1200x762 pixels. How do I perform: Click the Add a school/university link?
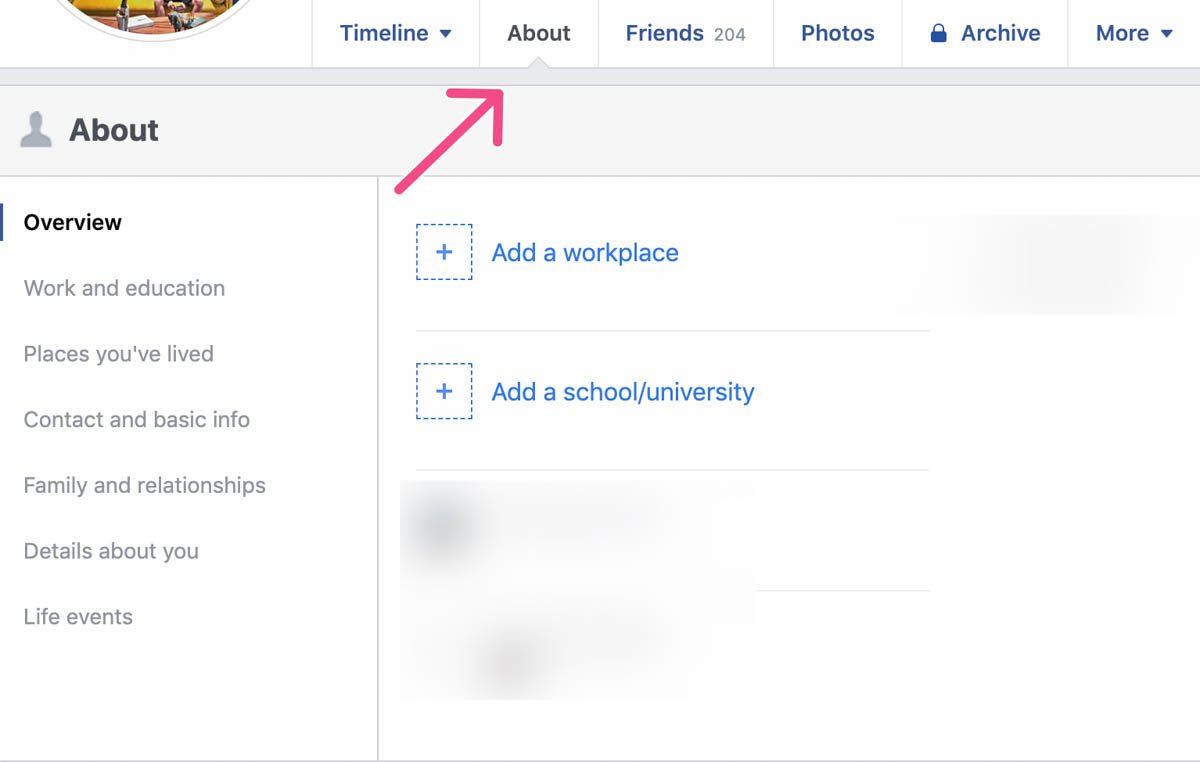coord(622,392)
